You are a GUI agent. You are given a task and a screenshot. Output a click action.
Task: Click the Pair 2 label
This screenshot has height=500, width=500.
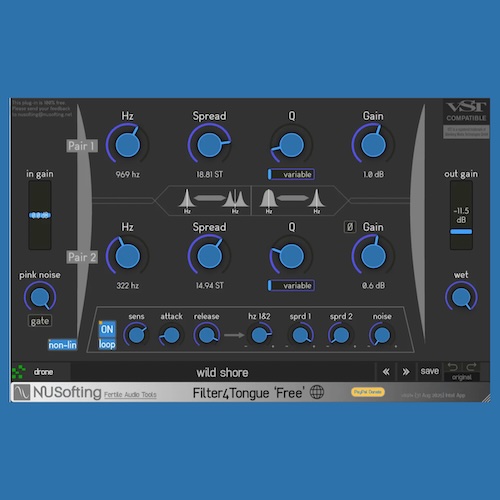82,257
